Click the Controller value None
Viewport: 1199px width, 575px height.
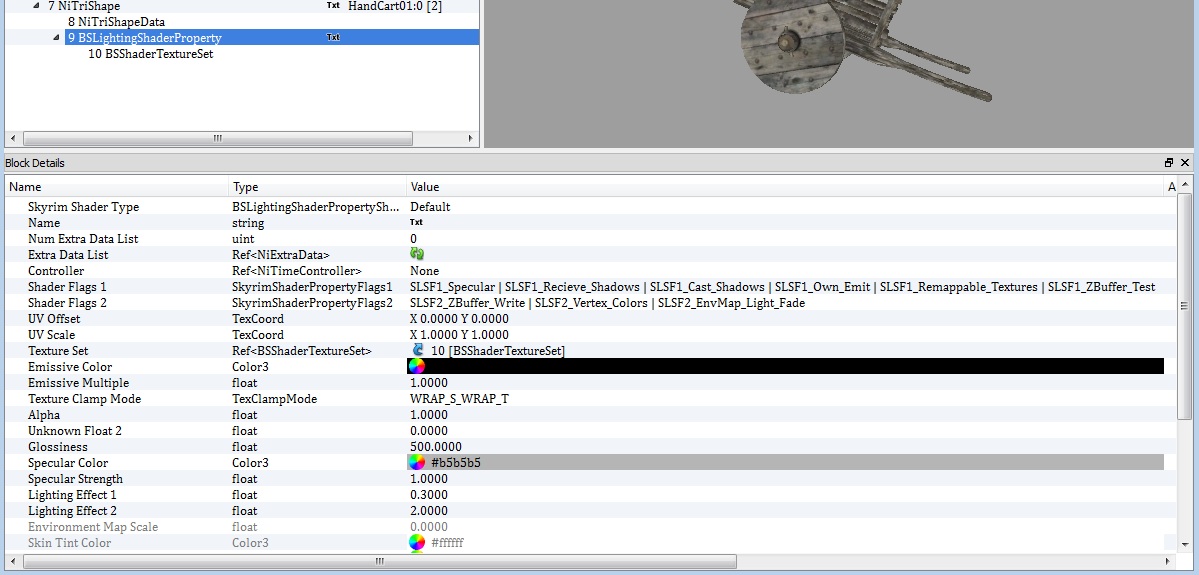pyautogui.click(x=424, y=271)
